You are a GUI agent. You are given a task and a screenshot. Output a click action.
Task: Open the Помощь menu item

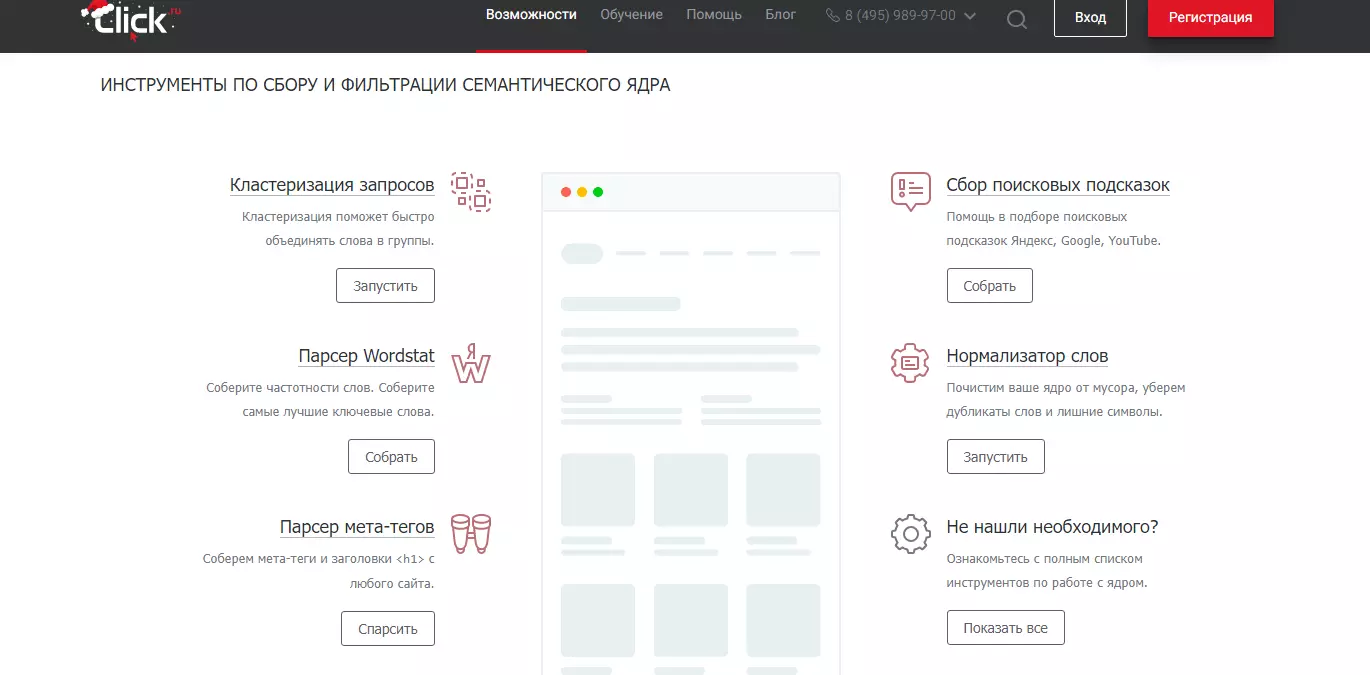[714, 15]
